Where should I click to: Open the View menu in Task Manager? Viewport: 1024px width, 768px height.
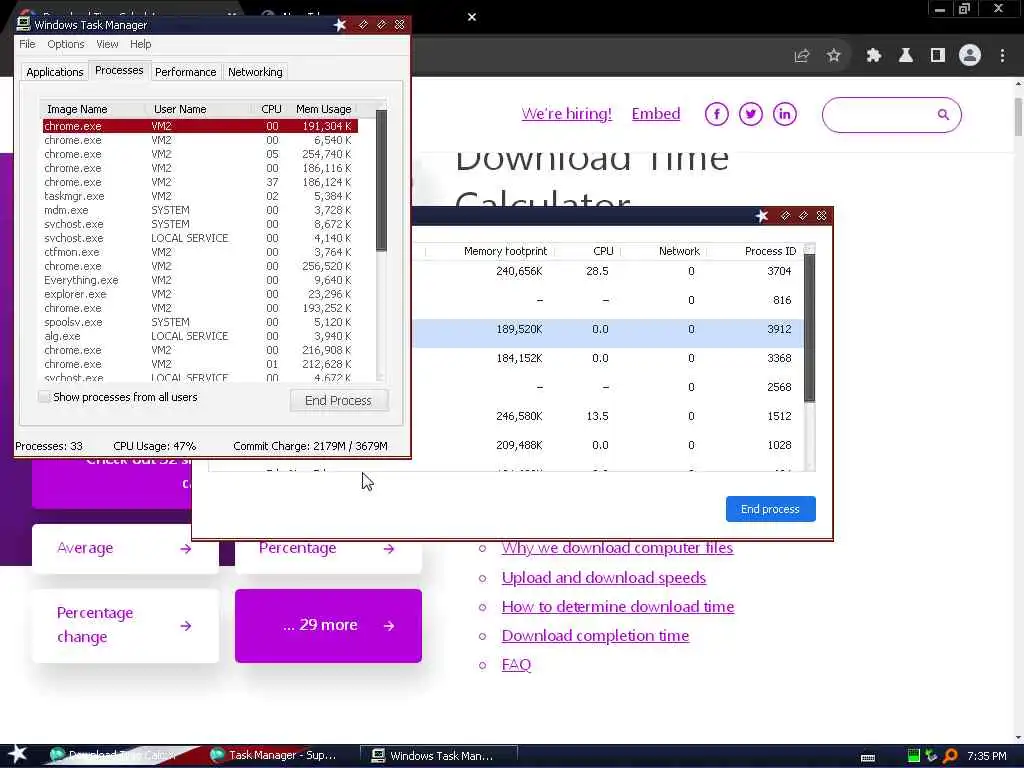click(x=107, y=44)
